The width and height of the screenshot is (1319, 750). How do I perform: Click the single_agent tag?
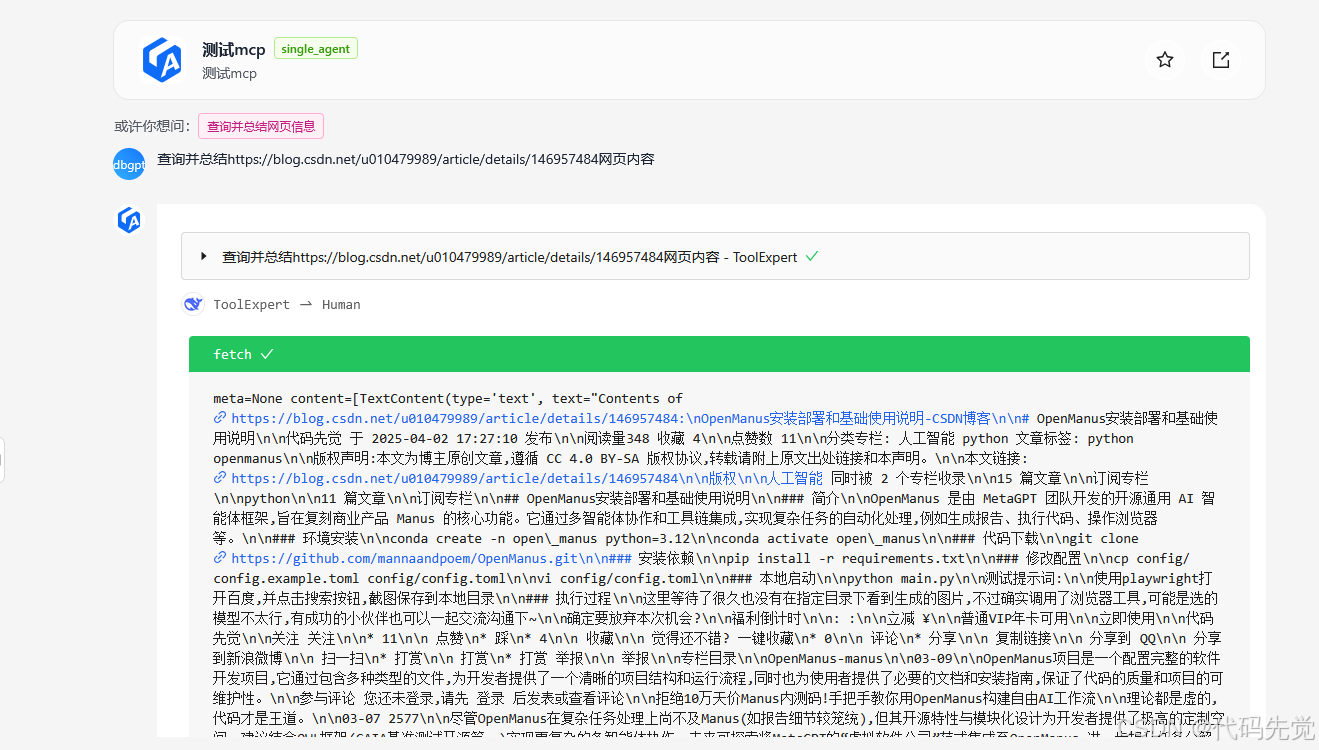(315, 49)
